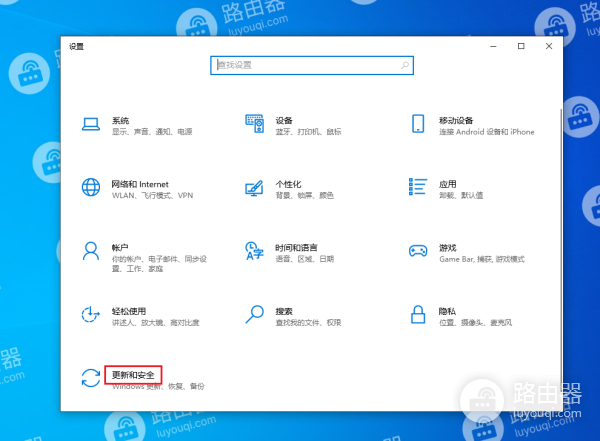Viewport: 600px width, 441px height.
Task: Open the 设备 keyboard and speaker icon
Action: [x=254, y=123]
